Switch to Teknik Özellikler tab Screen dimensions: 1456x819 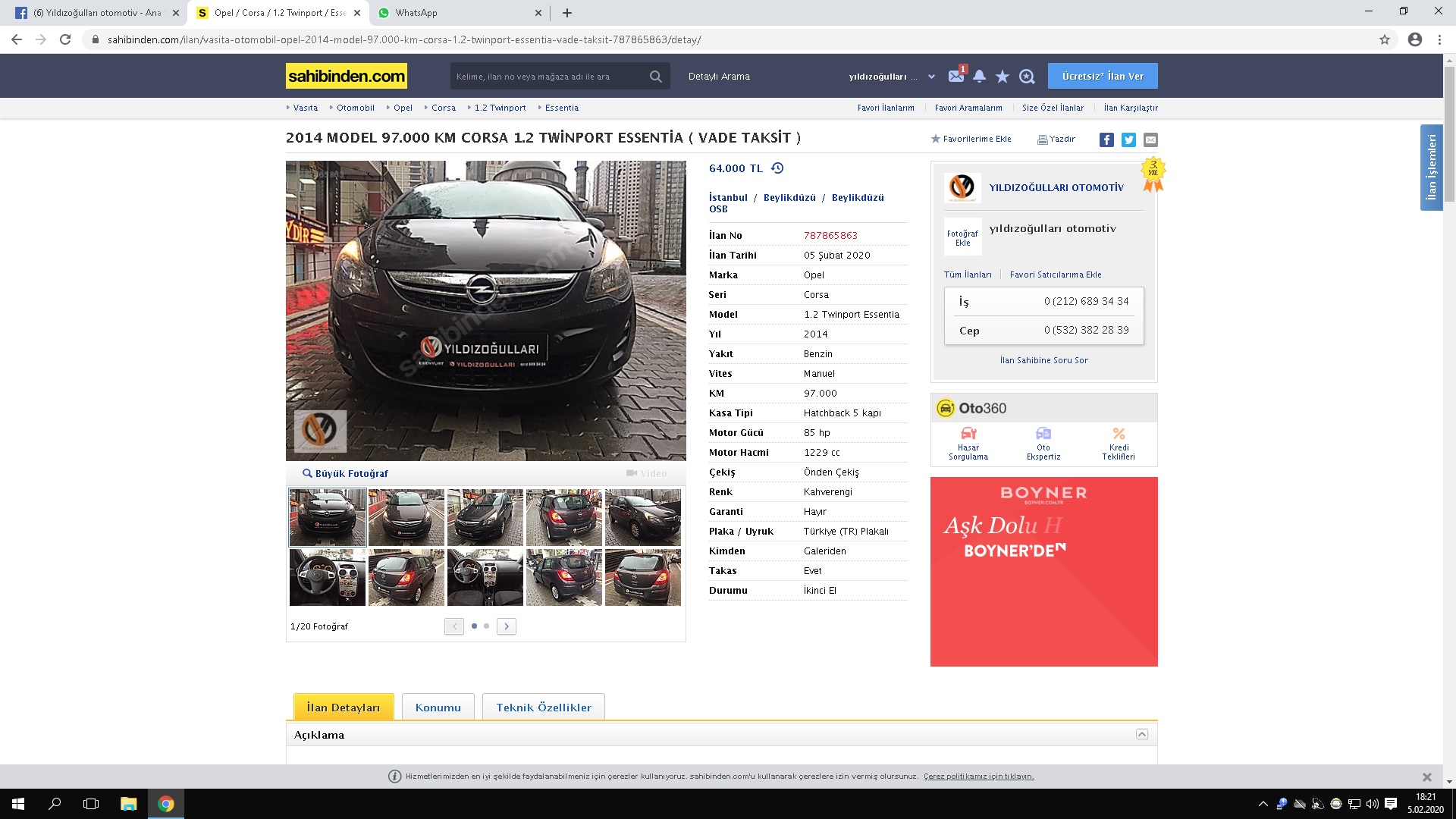[x=544, y=707]
